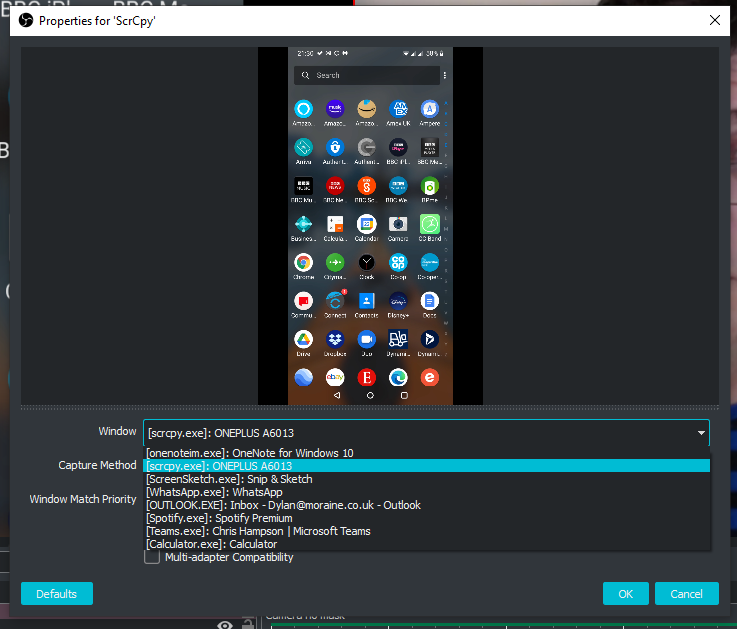
Task: Tap the green Citymapper icon
Action: pos(335,263)
